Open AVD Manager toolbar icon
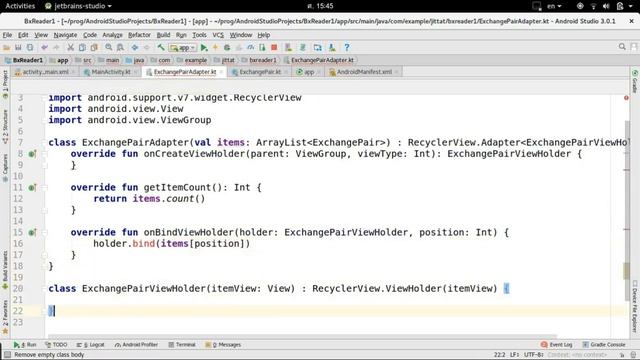This screenshot has height=360, width=640. tap(289, 47)
